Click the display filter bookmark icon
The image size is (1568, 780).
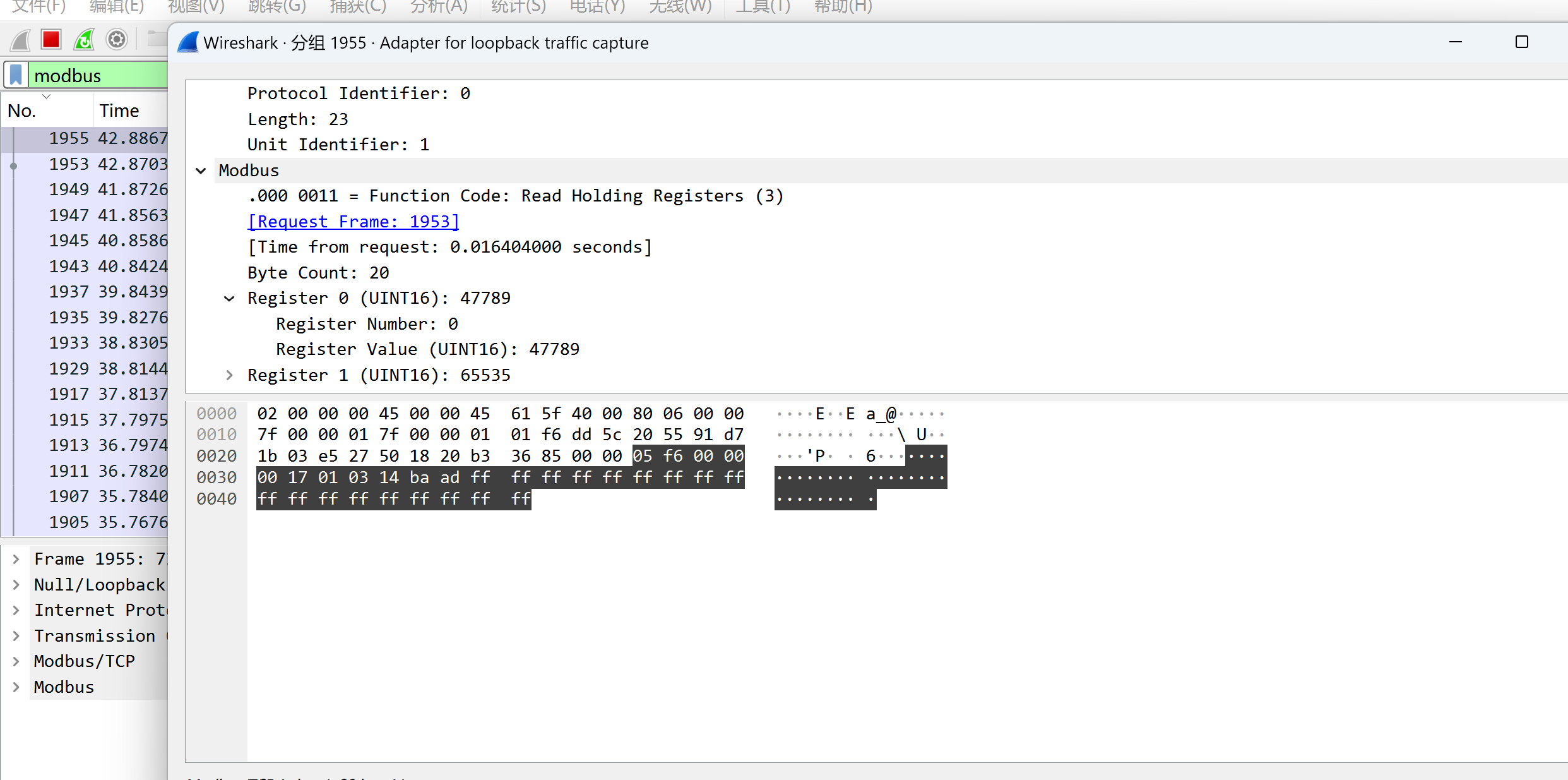tap(16, 75)
